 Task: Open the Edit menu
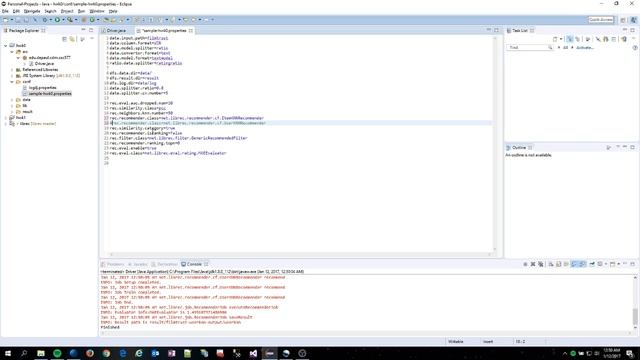pos(16,11)
